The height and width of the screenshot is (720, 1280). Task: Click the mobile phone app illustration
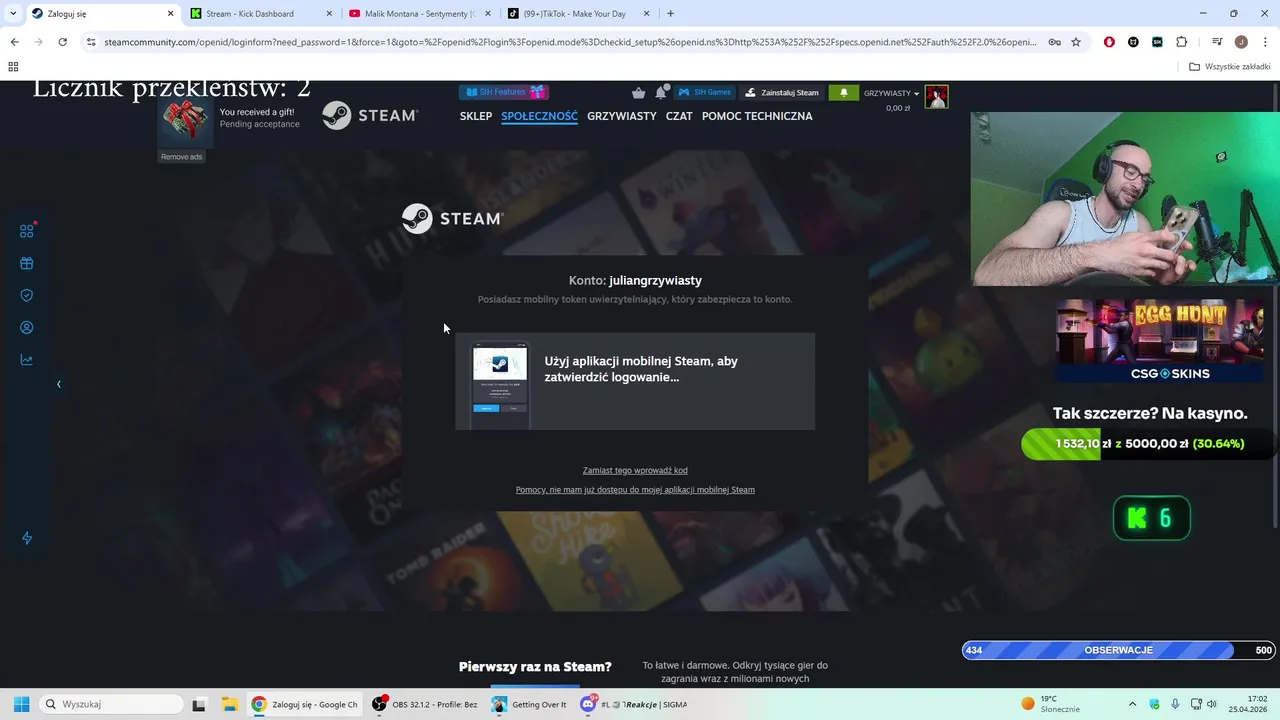pos(500,384)
